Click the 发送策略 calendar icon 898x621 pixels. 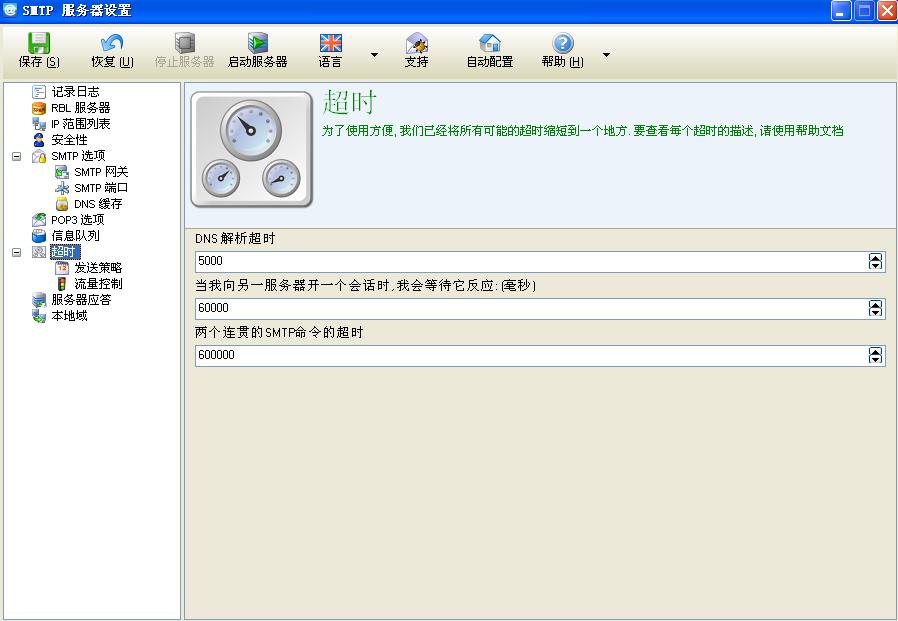click(x=62, y=268)
